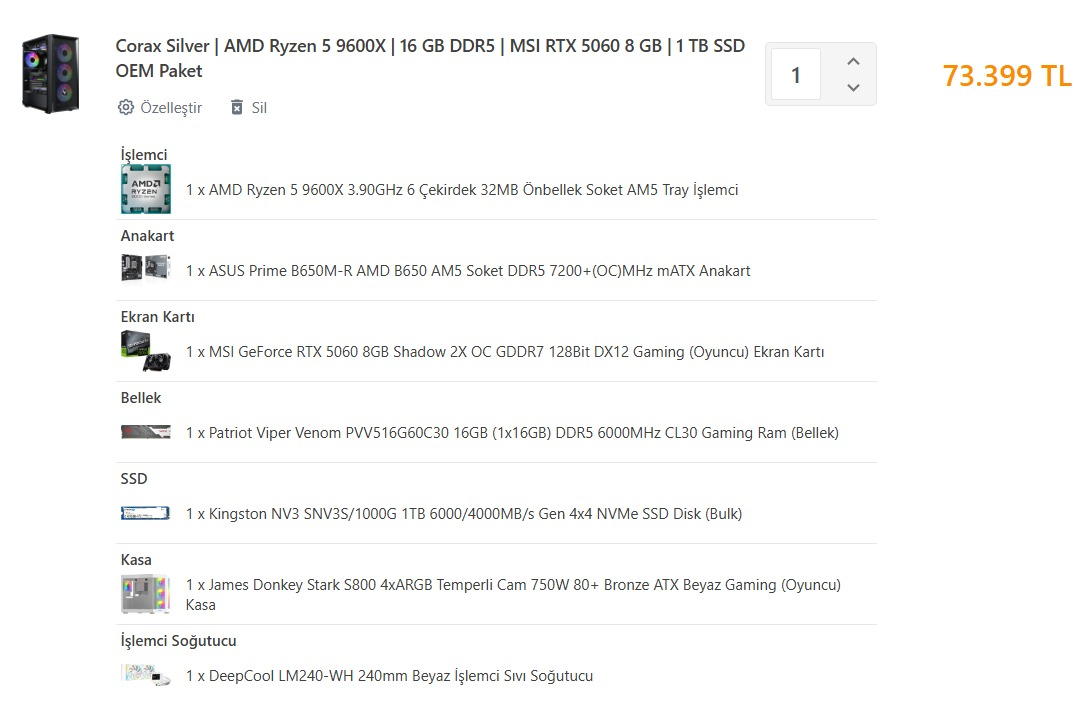The height and width of the screenshot is (706, 1088).
Task: Open the Corax Silver PC case product image
Action: (x=50, y=74)
